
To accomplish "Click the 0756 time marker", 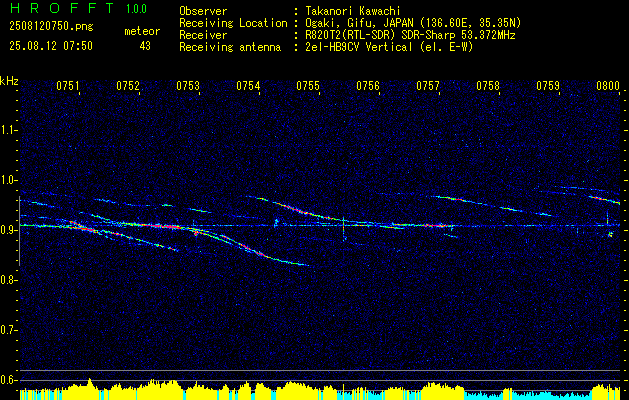I will click(x=368, y=86).
